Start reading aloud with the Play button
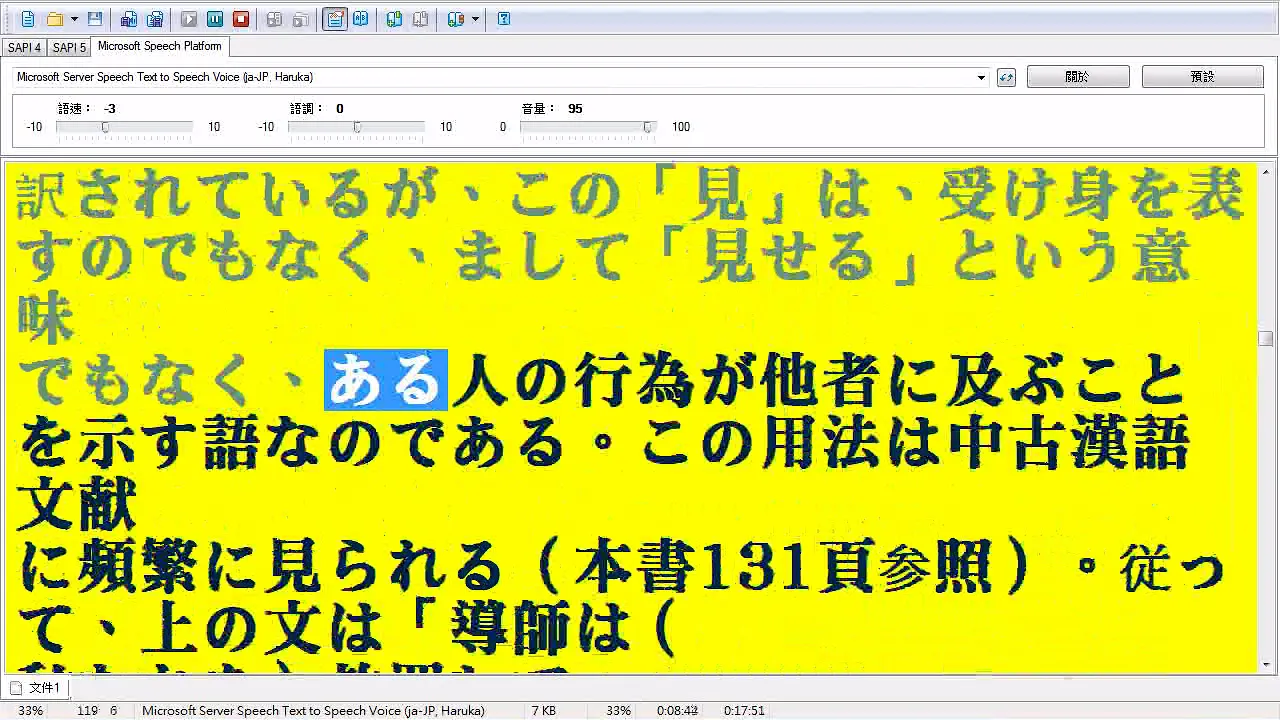This screenshot has height=720, width=1280. (x=189, y=19)
